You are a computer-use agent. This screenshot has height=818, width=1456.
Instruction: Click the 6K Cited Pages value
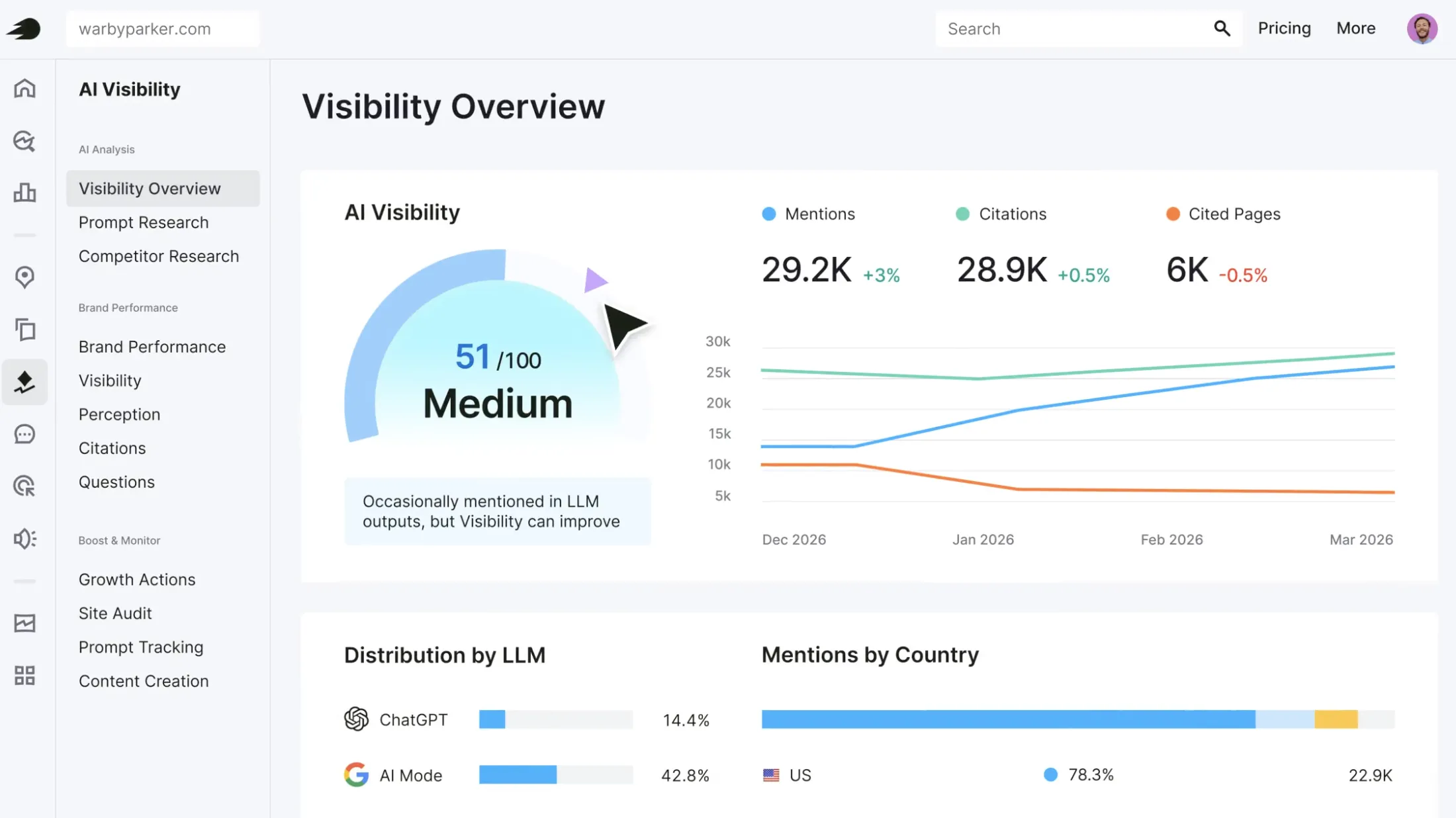click(1187, 270)
